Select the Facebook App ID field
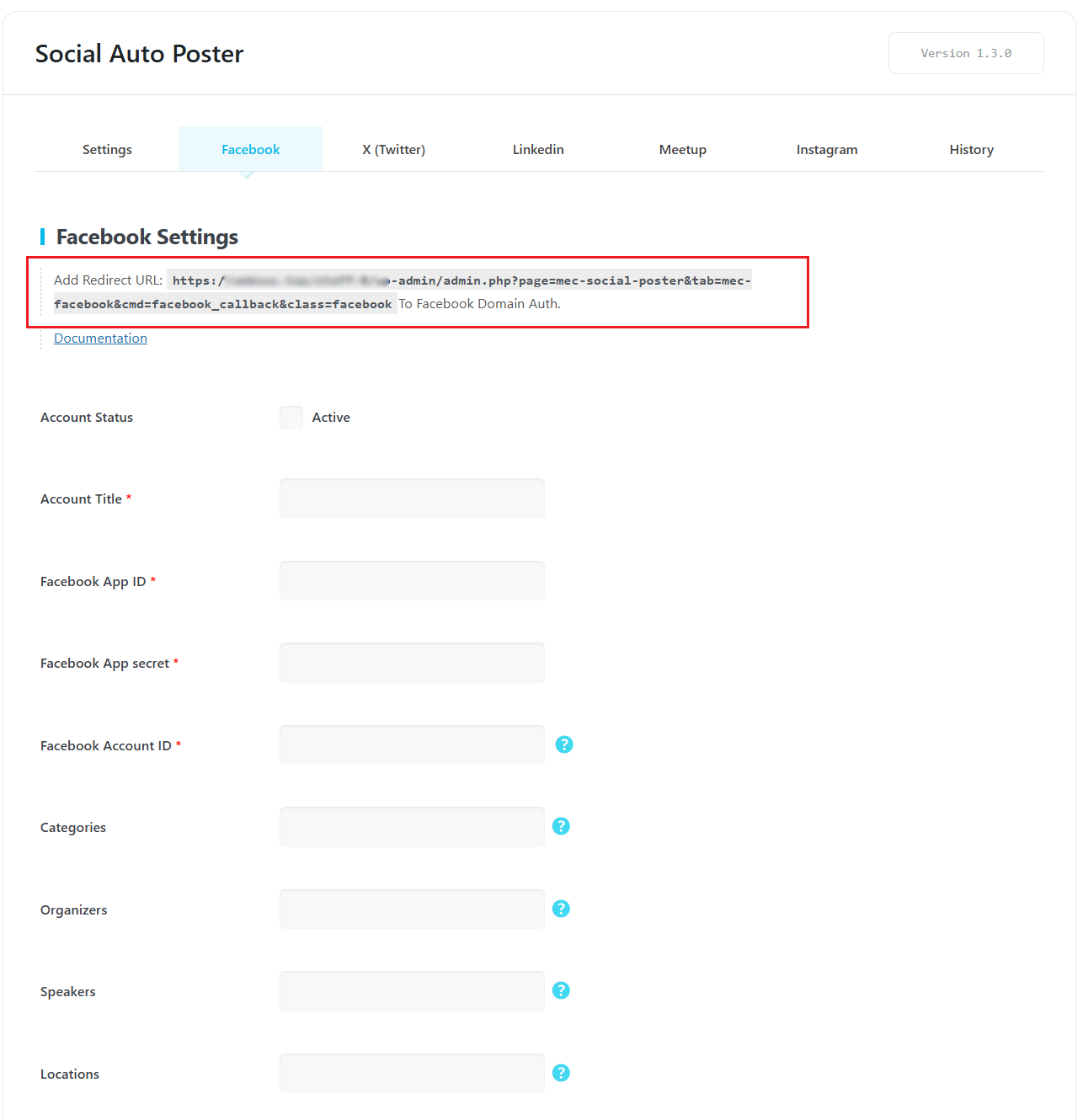1083x1120 pixels. point(412,580)
